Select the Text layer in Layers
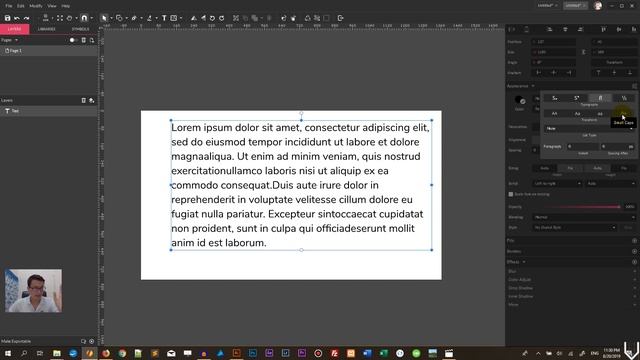Image resolution: width=640 pixels, height=360 pixels. [49, 111]
